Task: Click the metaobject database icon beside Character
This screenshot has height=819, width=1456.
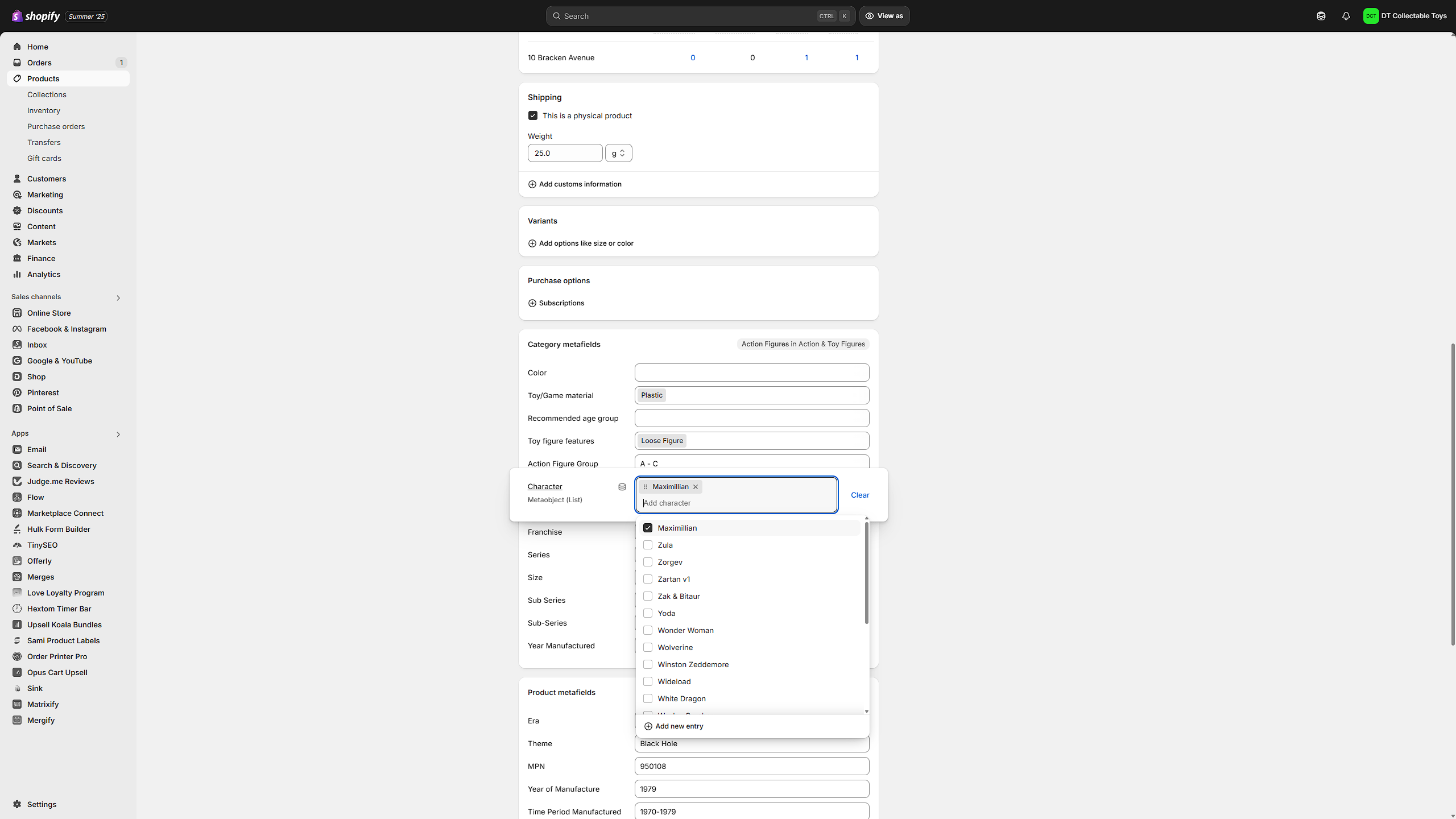Action: 622,487
